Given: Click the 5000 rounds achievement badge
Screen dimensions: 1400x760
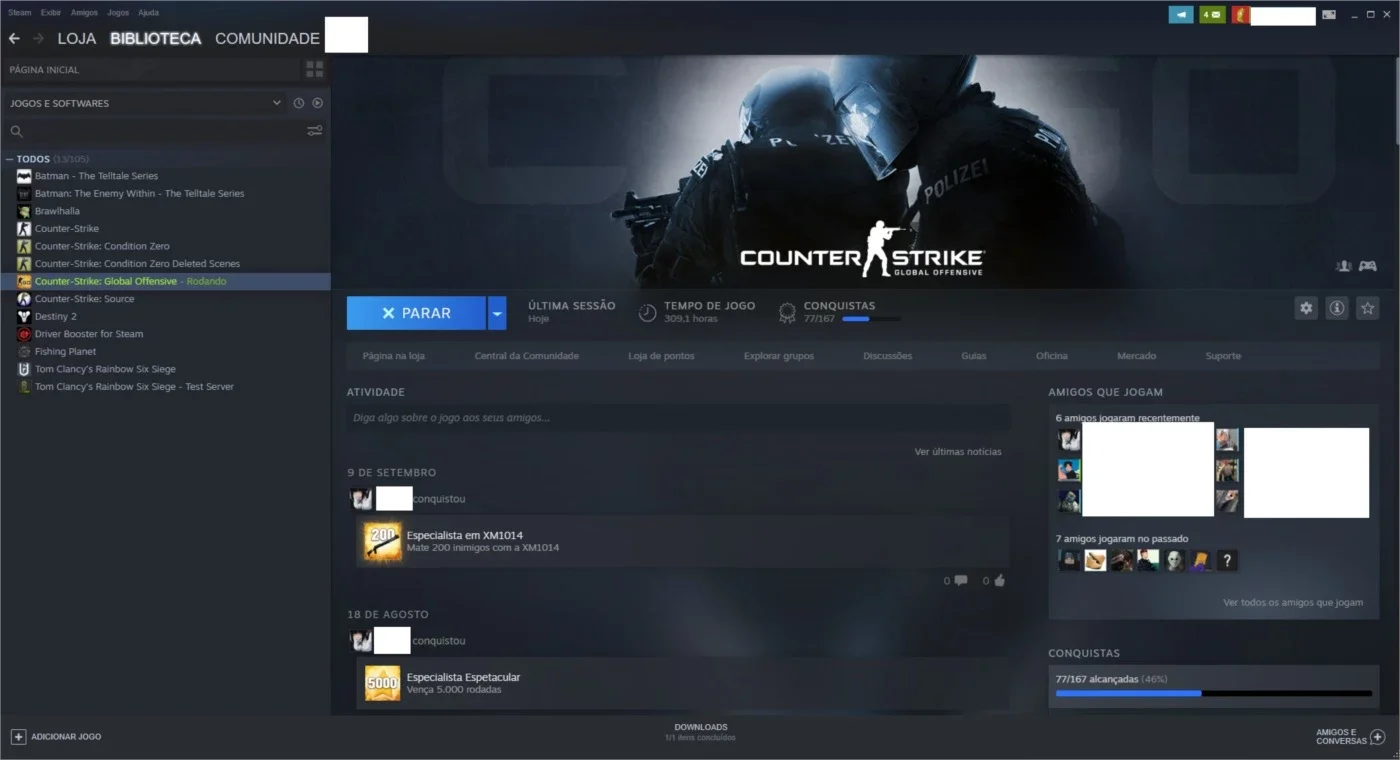Looking at the screenshot, I should click(383, 683).
